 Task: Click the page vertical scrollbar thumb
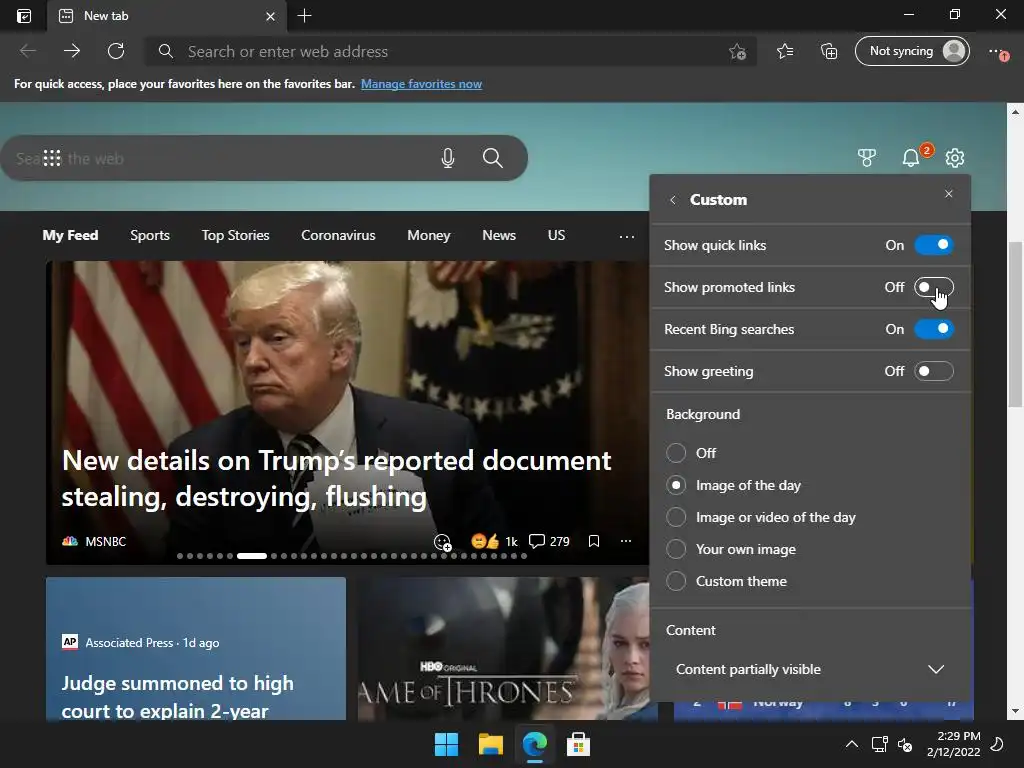[1015, 324]
